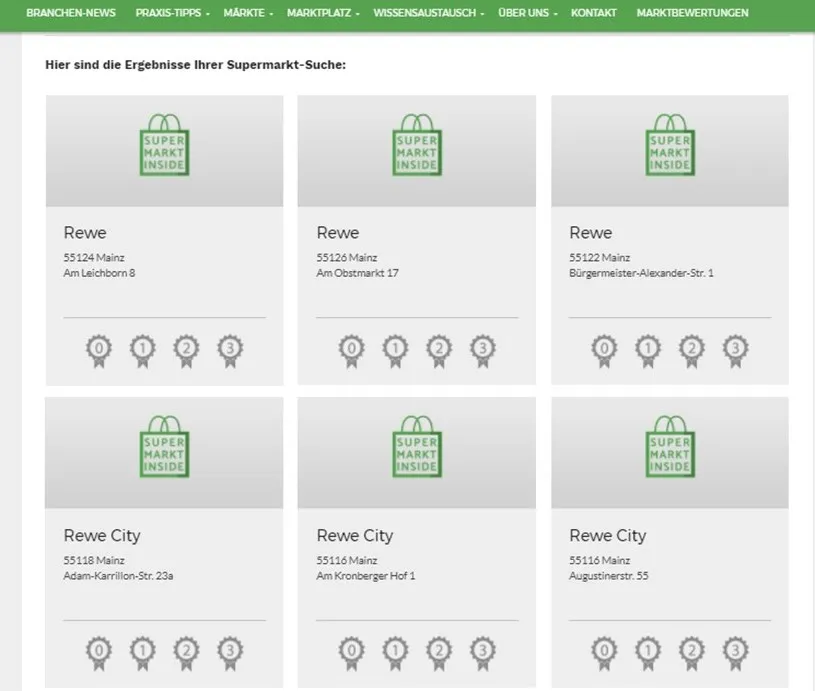Image resolution: width=815 pixels, height=691 pixels.
Task: Open the Rewe title at 55122 Mainz
Action: pyautogui.click(x=590, y=233)
